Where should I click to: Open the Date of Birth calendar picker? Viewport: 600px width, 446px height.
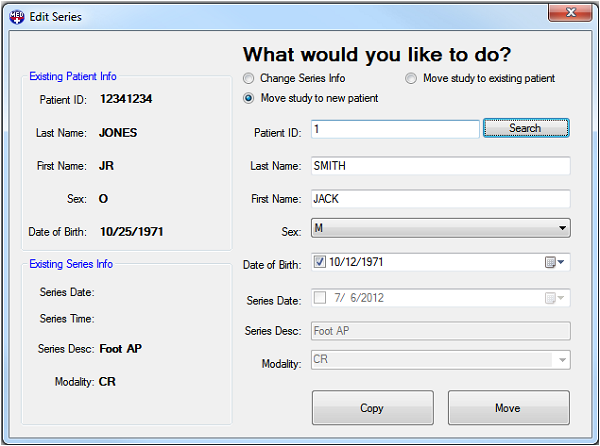555,263
